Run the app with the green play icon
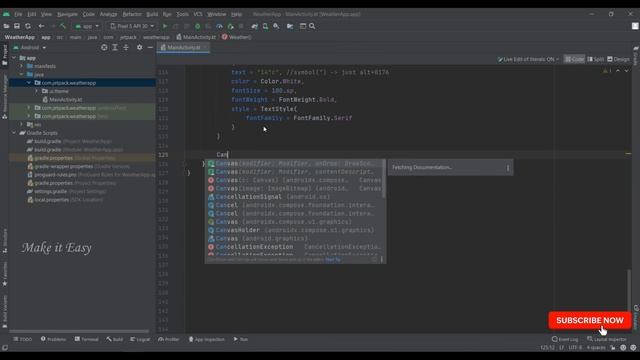This screenshot has width=640, height=360. tap(165, 26)
